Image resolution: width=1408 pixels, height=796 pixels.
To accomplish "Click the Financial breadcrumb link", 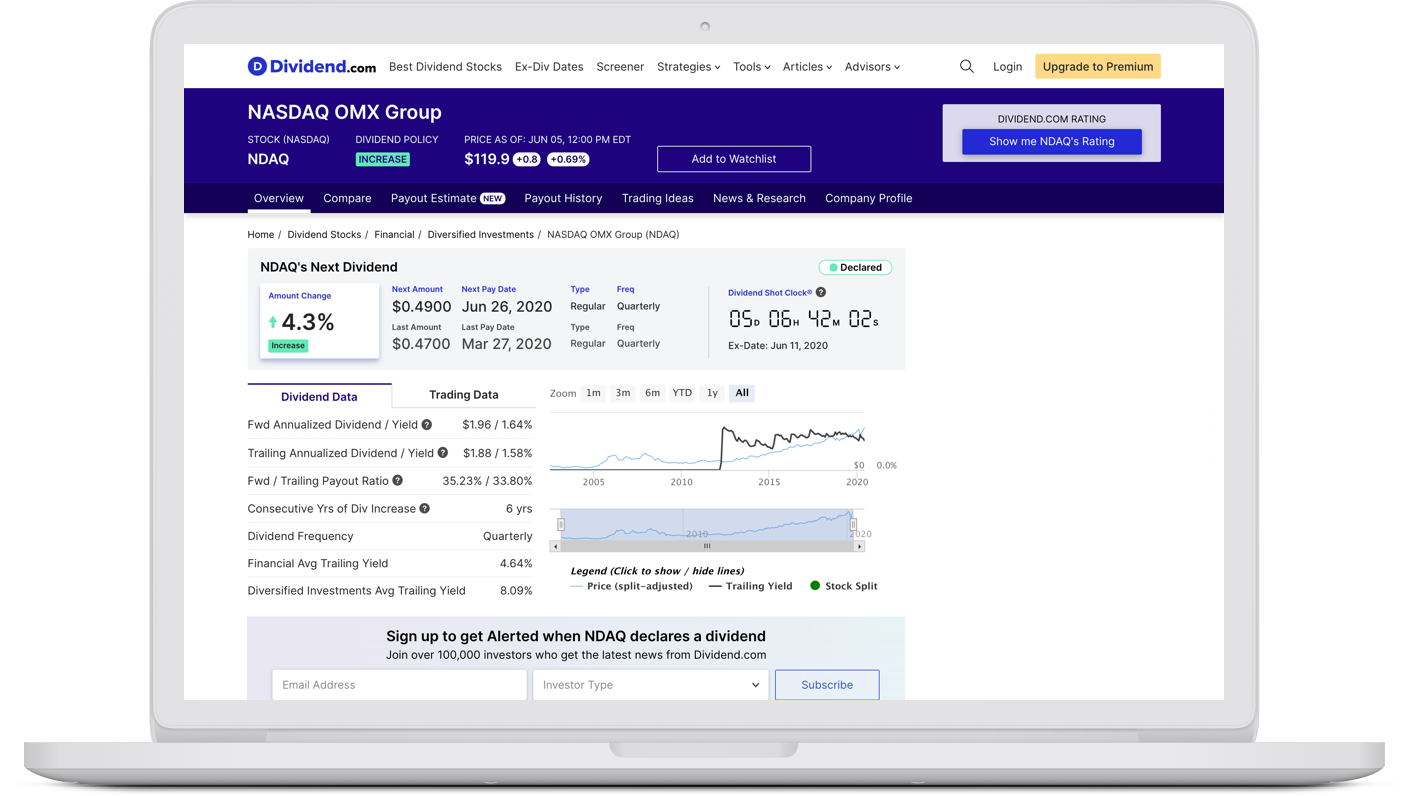I will click(x=394, y=234).
